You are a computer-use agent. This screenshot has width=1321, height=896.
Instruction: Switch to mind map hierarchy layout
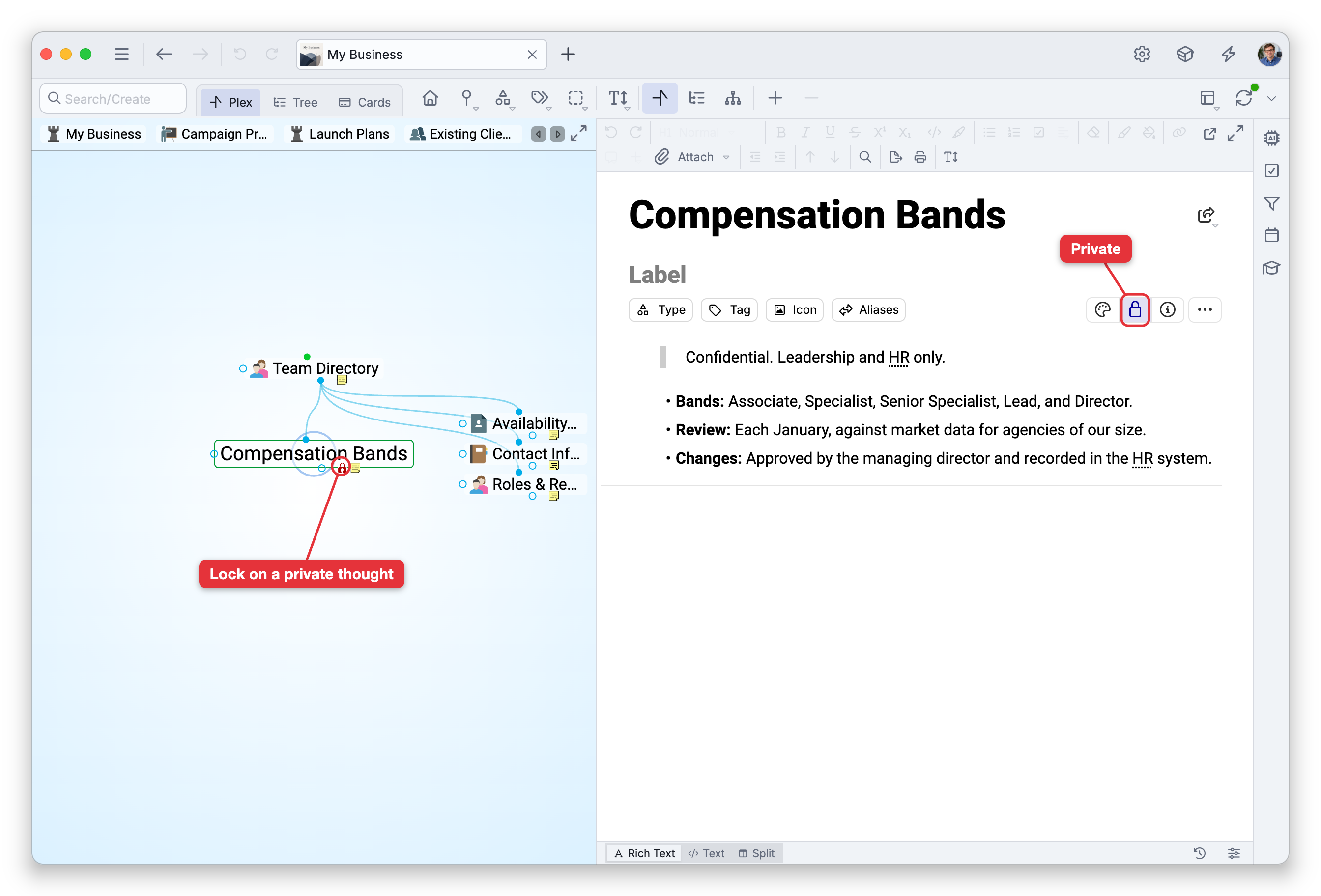(733, 98)
